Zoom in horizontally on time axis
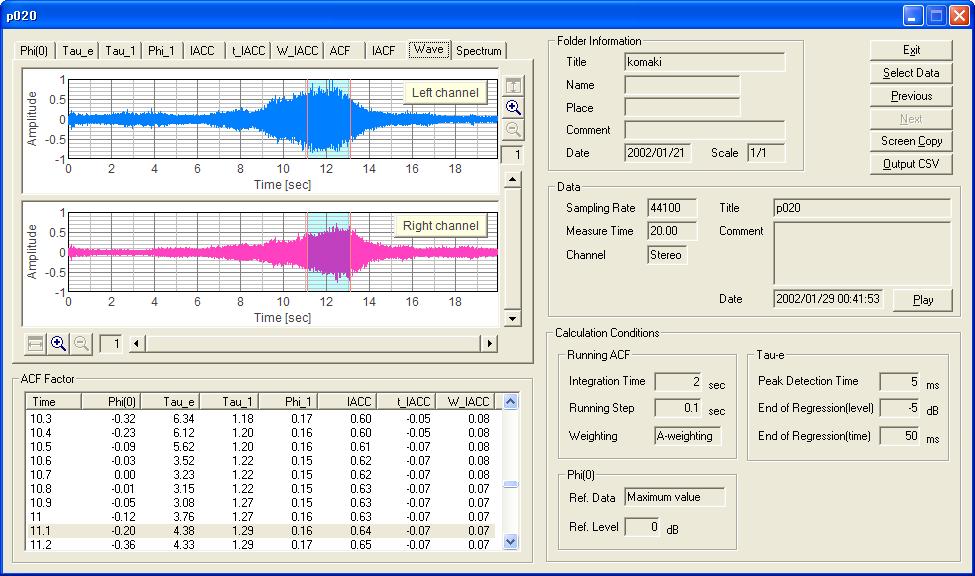Viewport: 975px width, 576px height. click(x=58, y=343)
